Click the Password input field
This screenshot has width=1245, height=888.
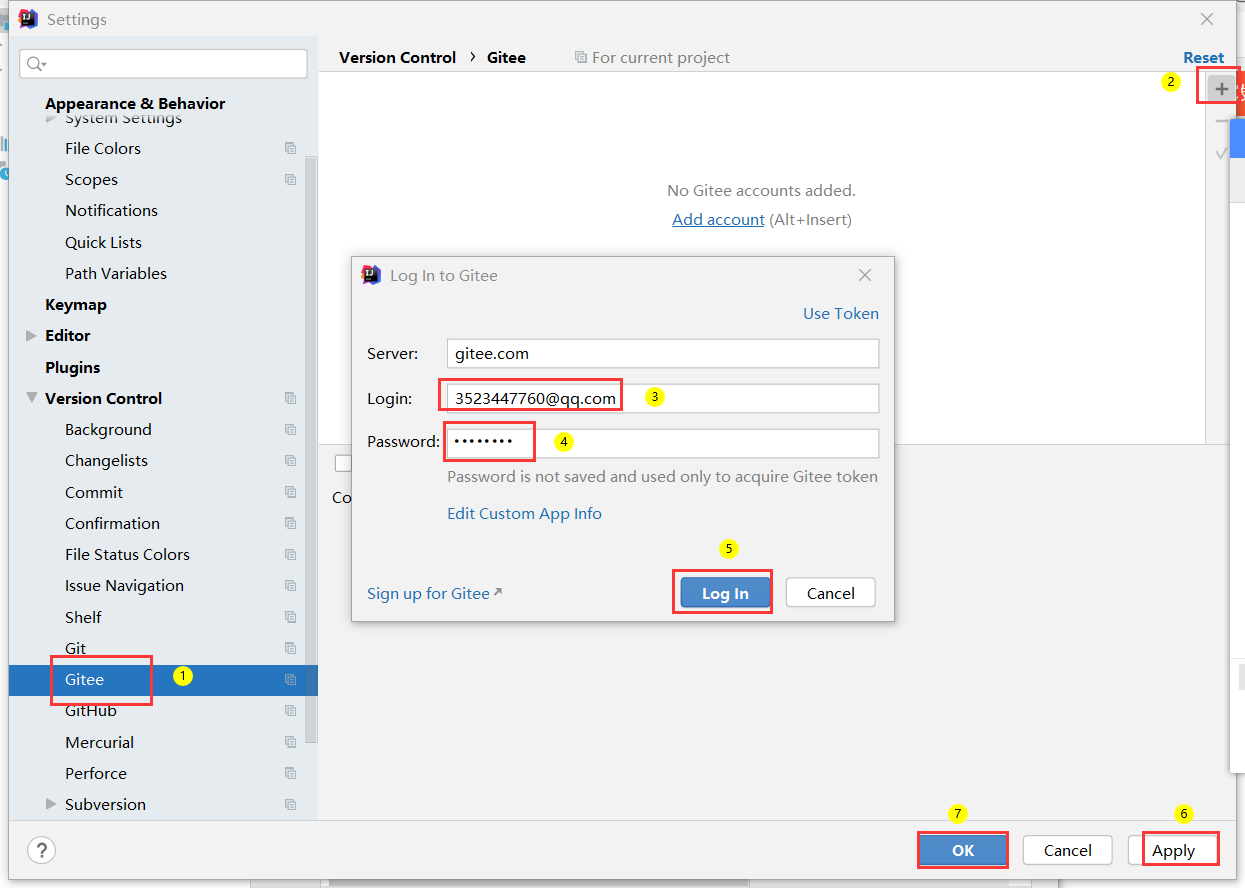pos(663,443)
